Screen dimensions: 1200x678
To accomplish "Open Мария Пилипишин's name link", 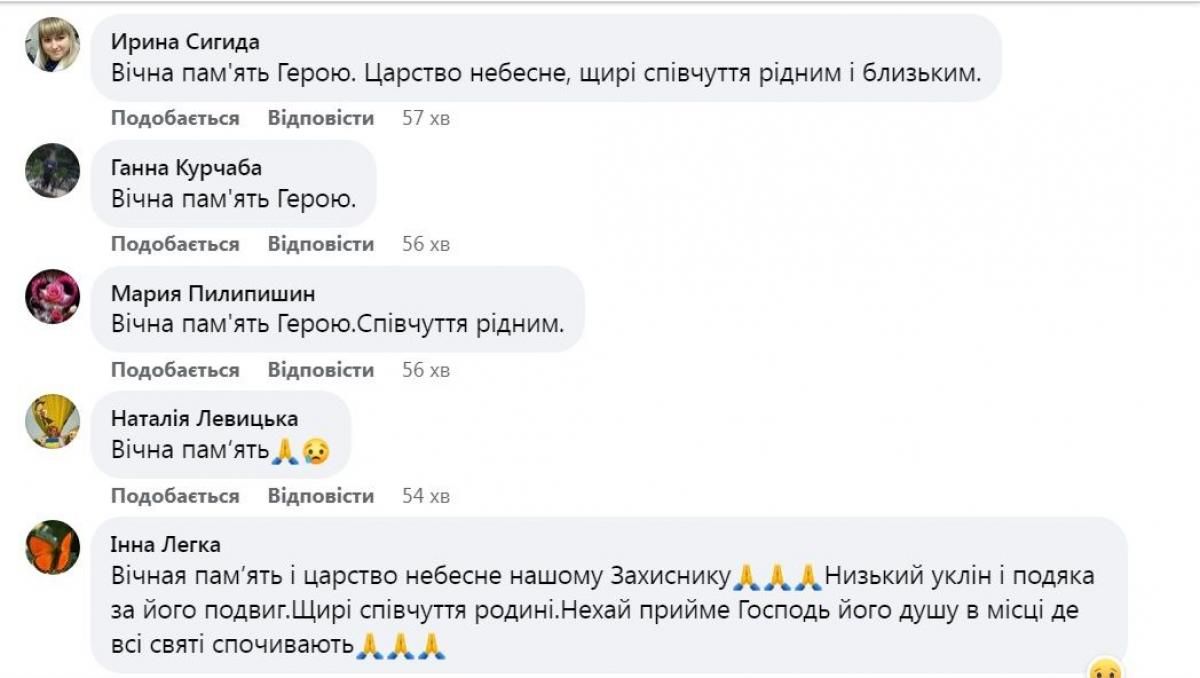I will (x=213, y=293).
